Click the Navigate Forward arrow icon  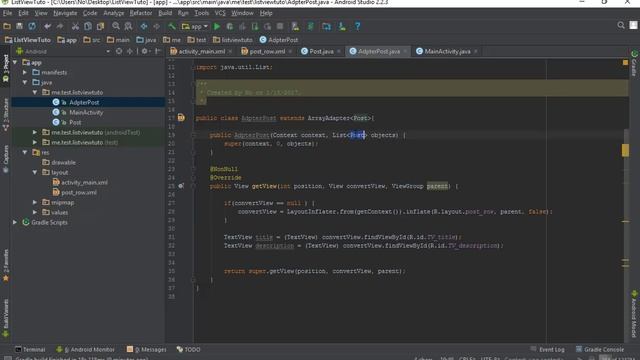pos(156,26)
